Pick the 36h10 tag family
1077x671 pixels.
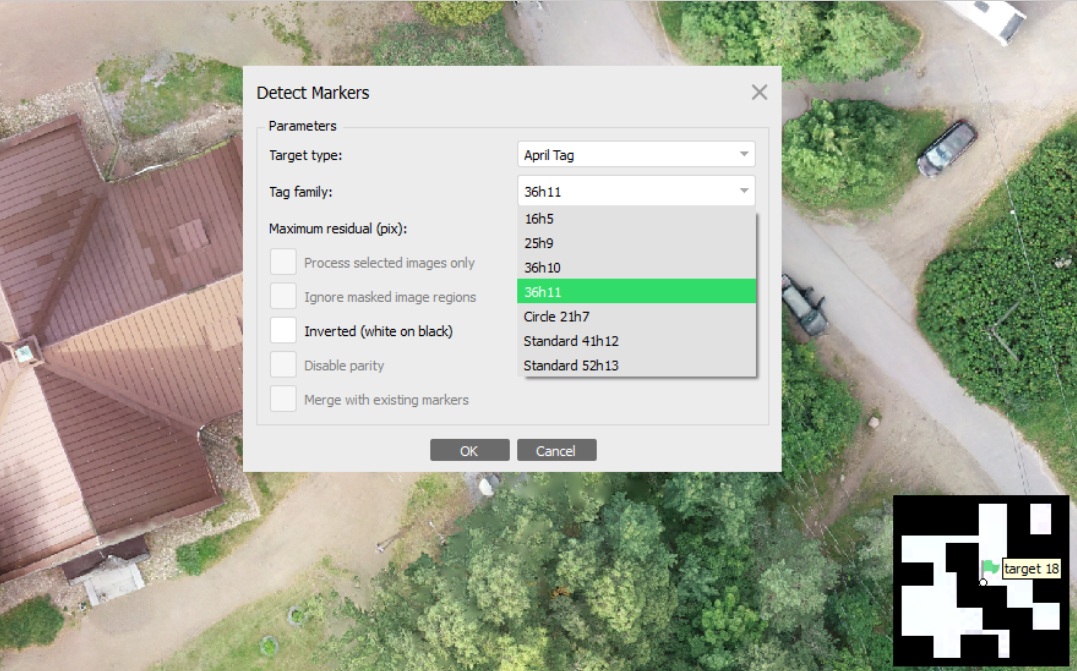pos(636,267)
